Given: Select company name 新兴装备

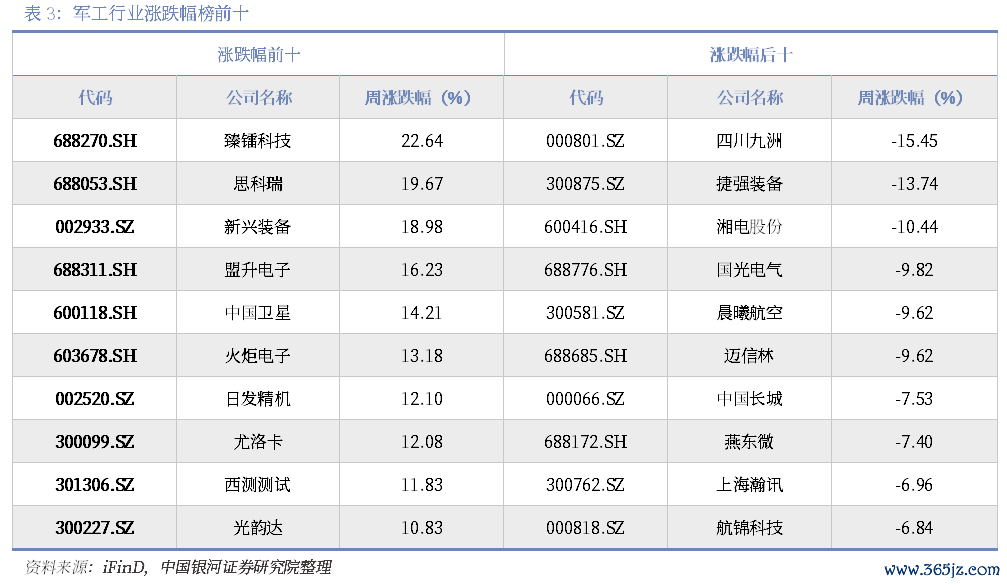Looking at the screenshot, I should (x=258, y=227).
